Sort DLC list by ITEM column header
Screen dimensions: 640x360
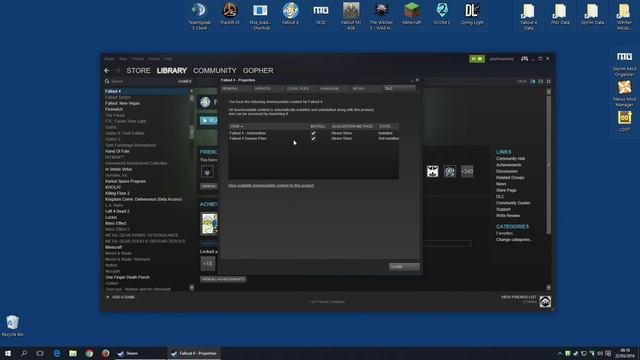click(x=236, y=127)
